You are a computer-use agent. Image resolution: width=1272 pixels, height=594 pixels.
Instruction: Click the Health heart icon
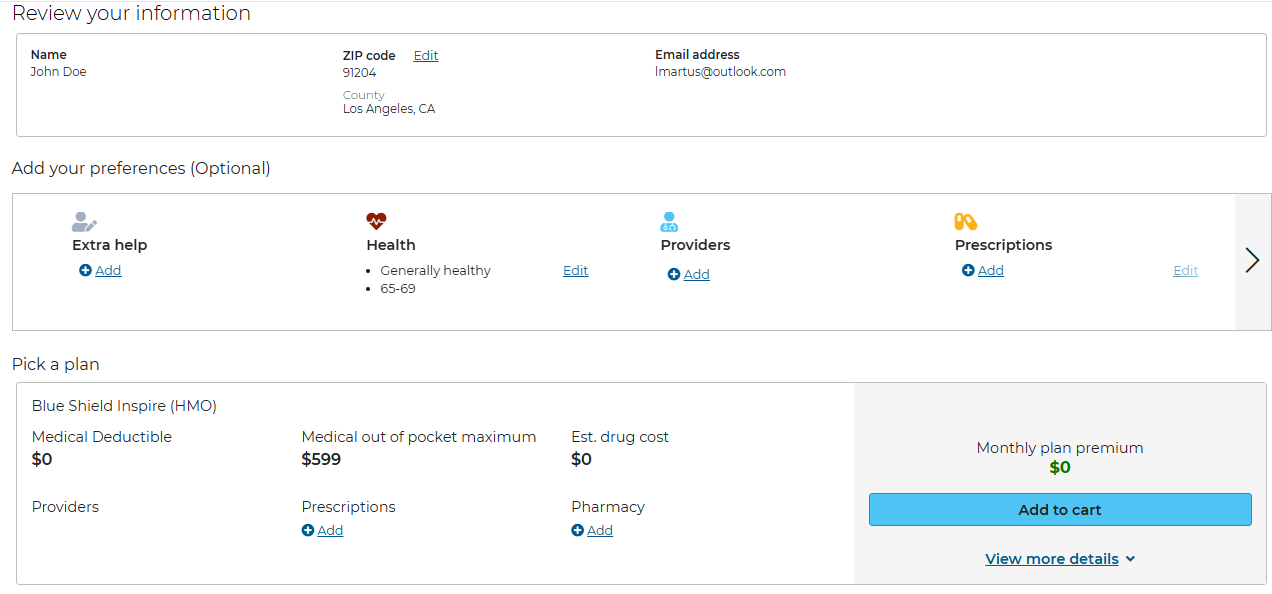376,221
